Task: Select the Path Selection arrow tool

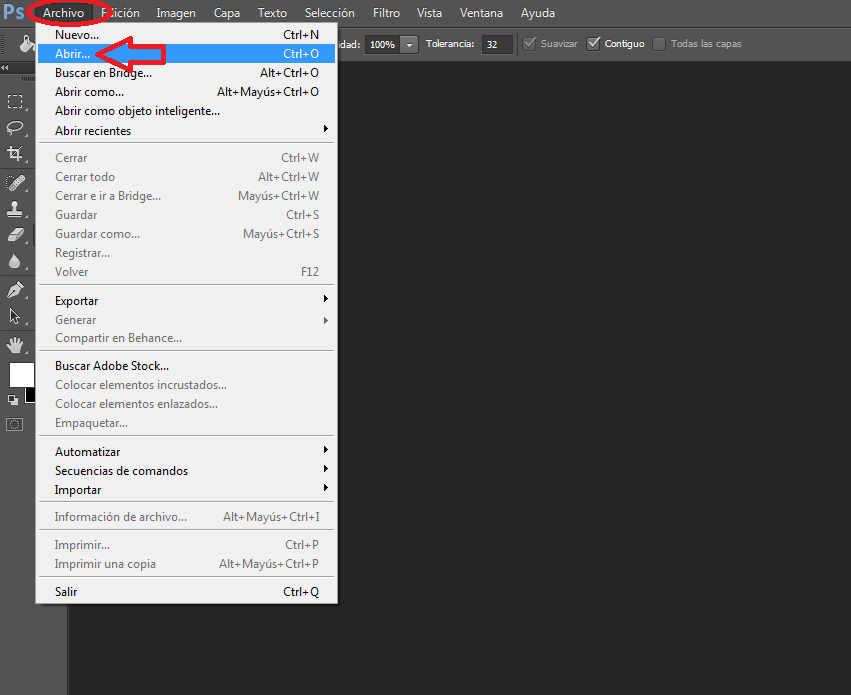Action: click(15, 316)
